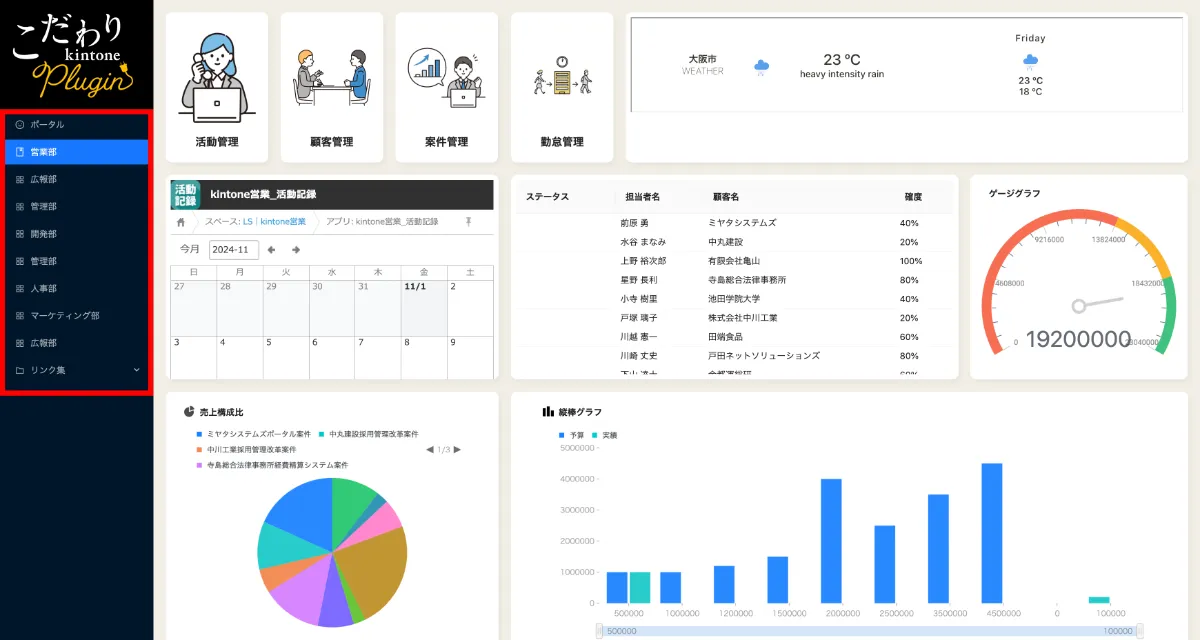Click the pin icon right of the app breadcrumb
Screen dimensions: 1200x640
coord(468,221)
